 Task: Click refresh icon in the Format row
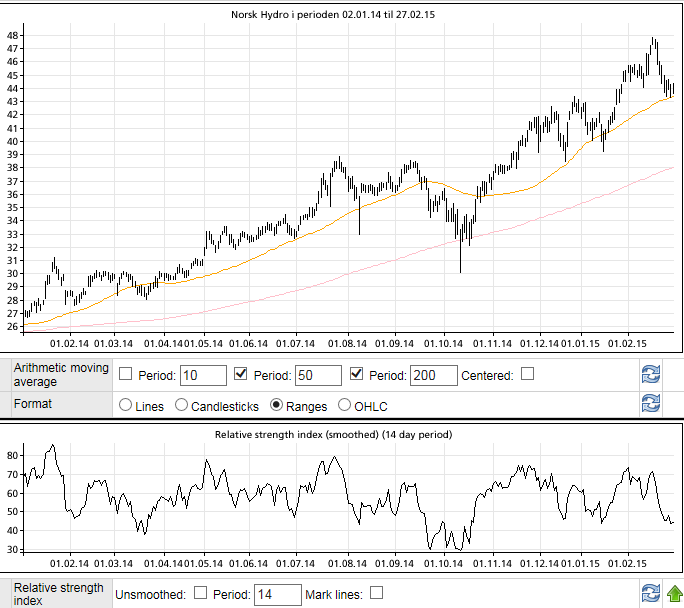pos(651,405)
